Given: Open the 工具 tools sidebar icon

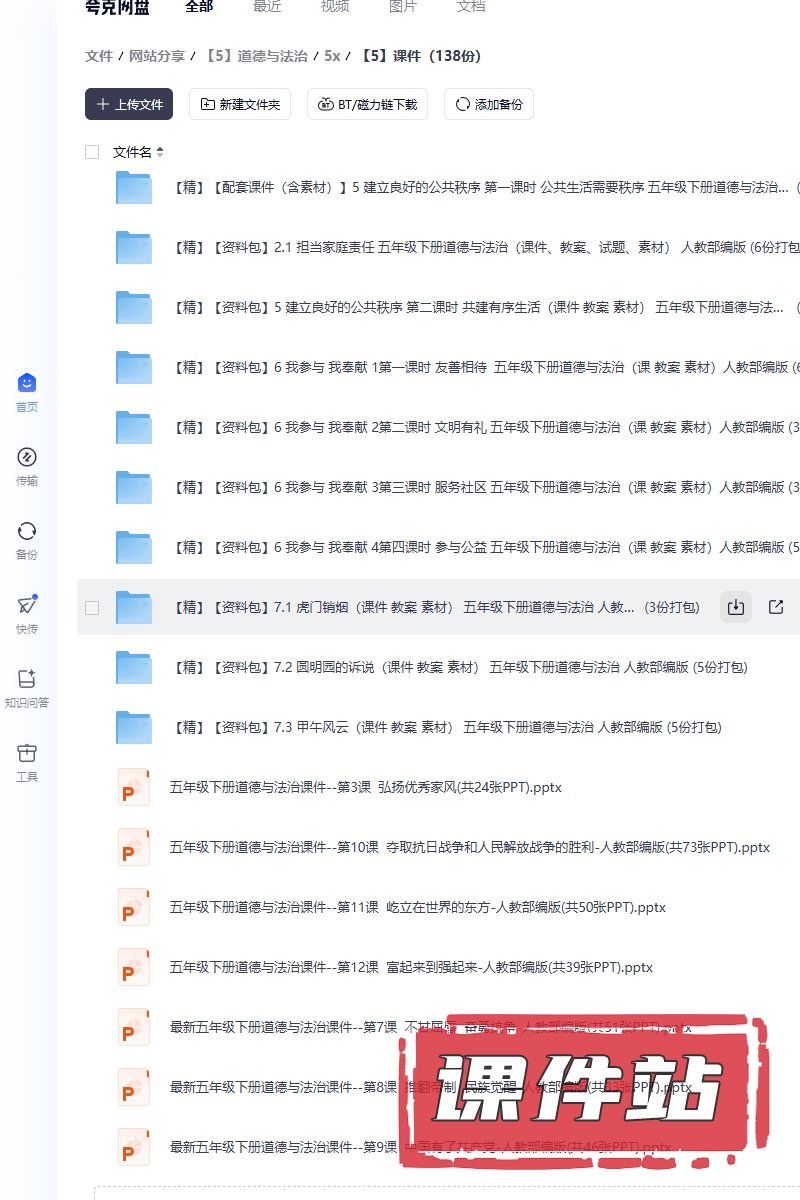Looking at the screenshot, I should [27, 753].
